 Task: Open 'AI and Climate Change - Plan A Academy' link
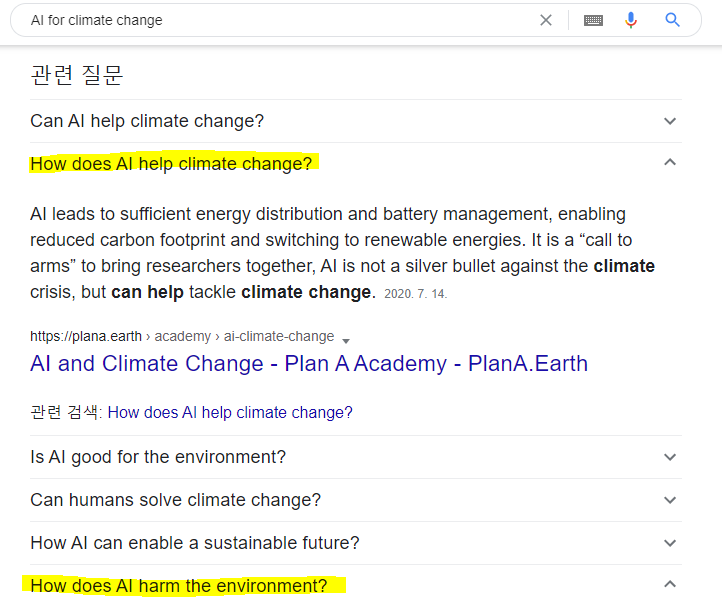(309, 363)
